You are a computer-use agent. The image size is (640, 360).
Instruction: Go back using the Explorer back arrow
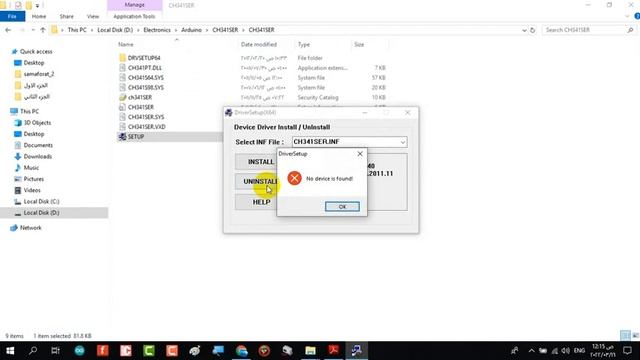[8, 30]
